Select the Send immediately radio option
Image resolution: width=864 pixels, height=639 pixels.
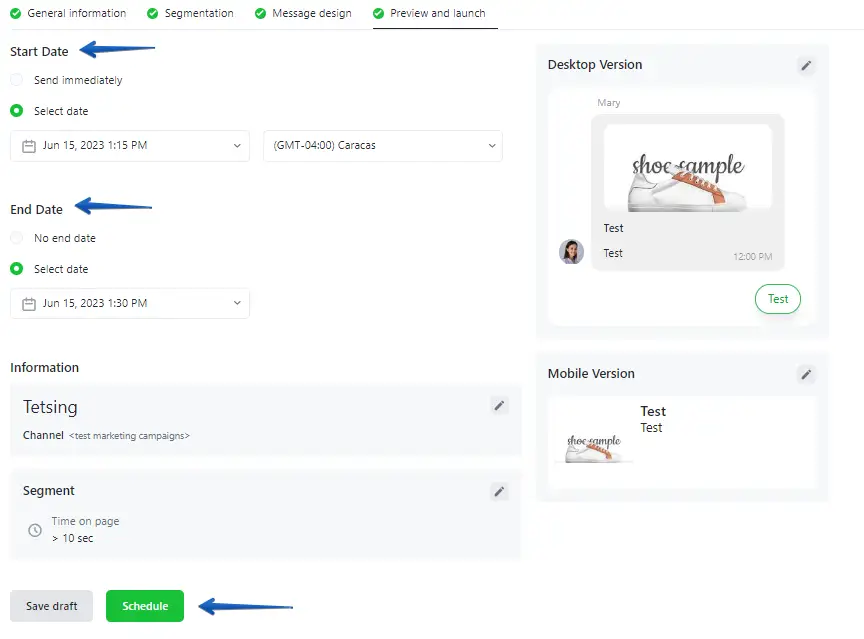(17, 80)
